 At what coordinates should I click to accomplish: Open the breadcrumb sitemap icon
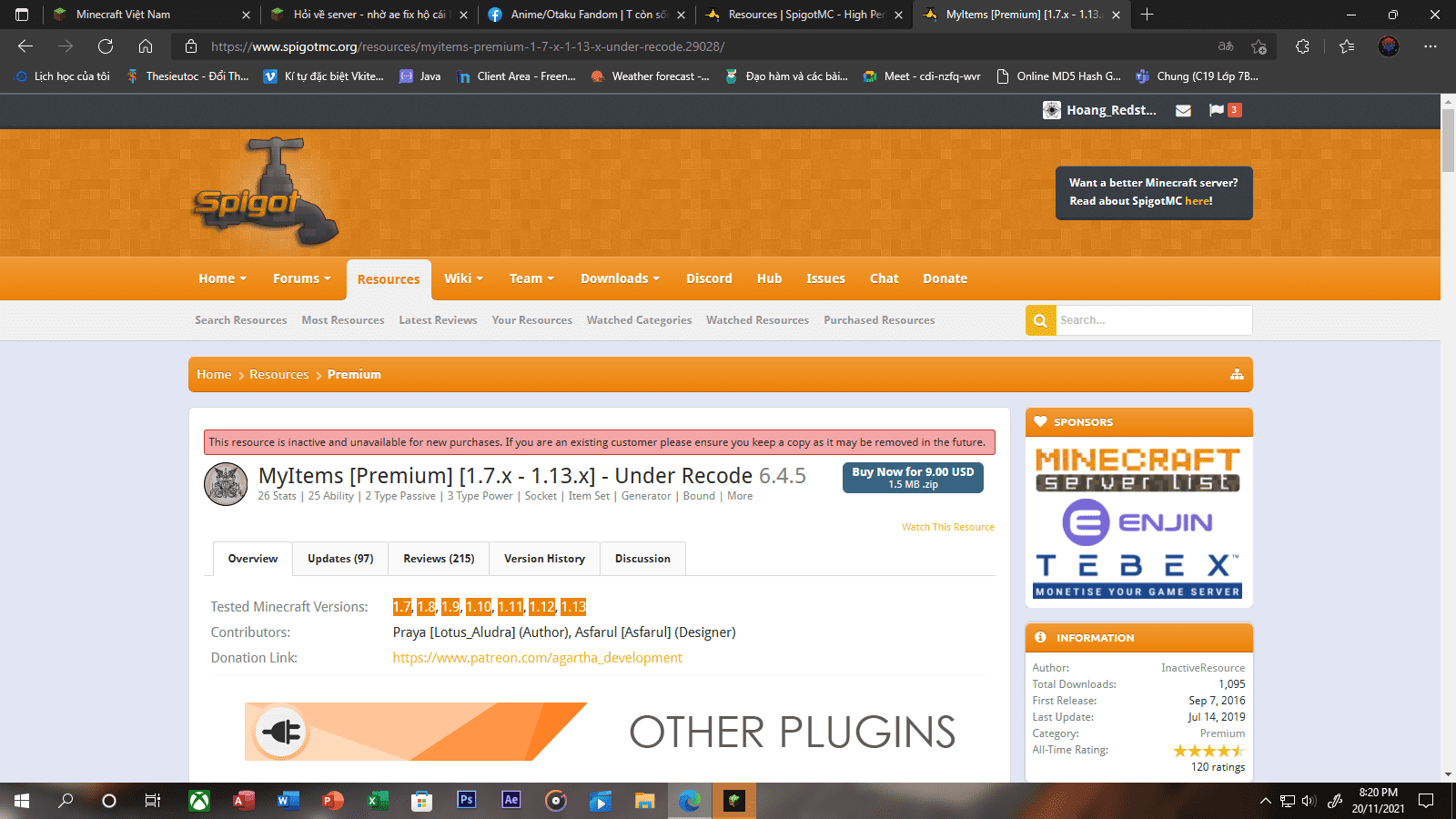[x=1237, y=374]
